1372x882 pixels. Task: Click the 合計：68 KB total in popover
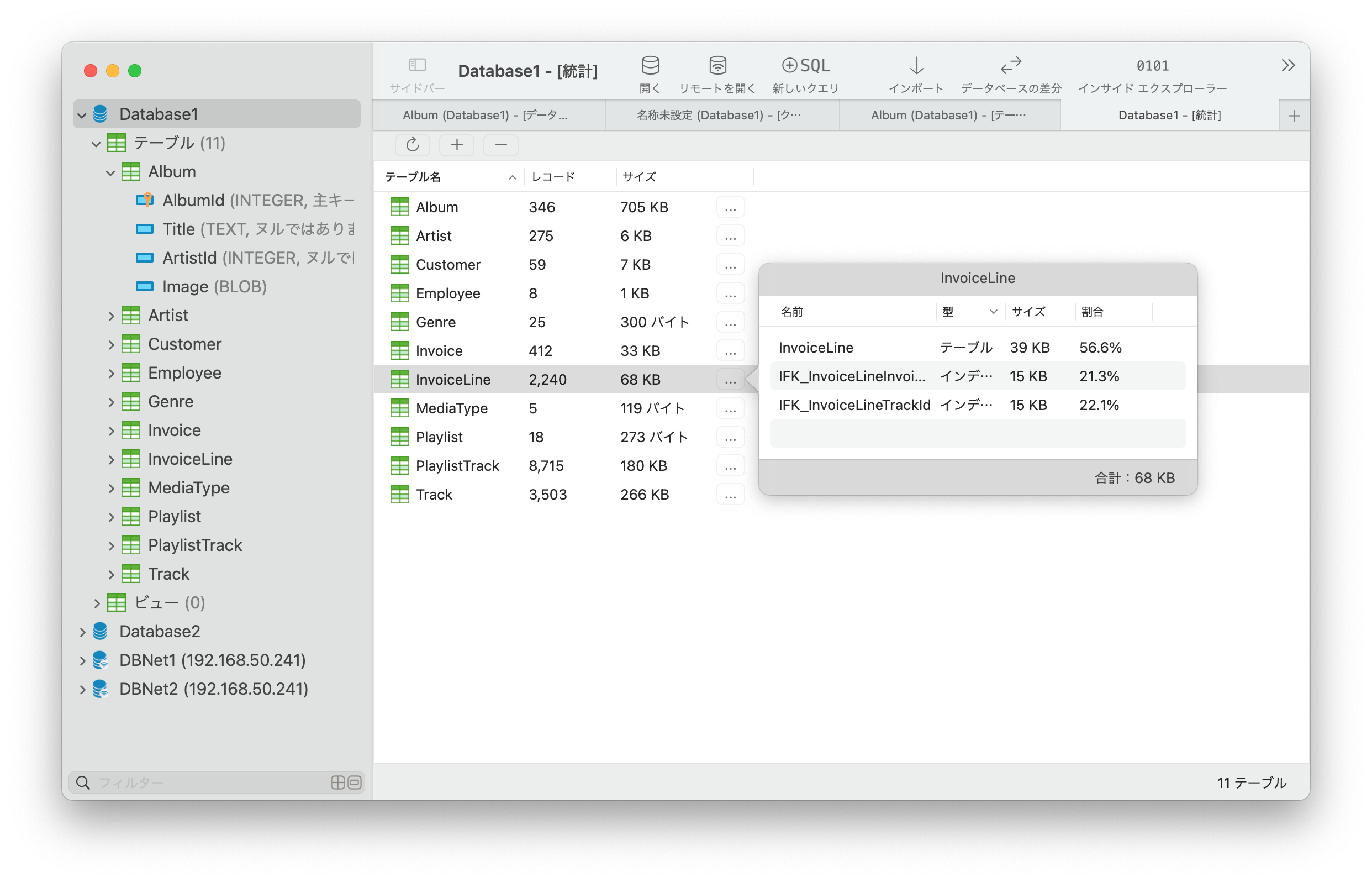click(x=1134, y=477)
